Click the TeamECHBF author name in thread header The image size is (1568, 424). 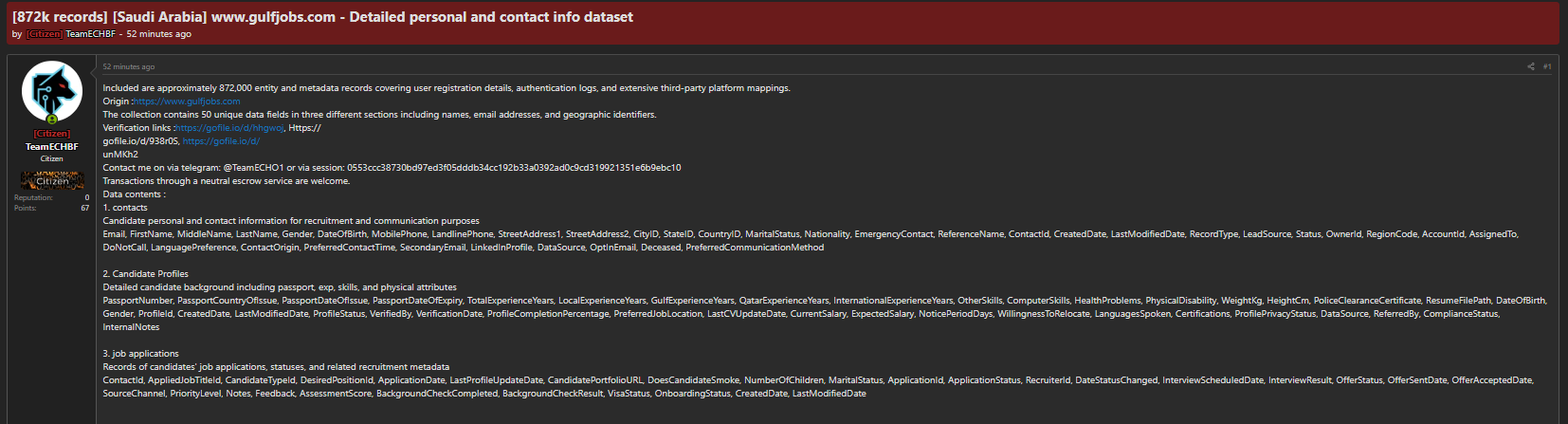91,34
